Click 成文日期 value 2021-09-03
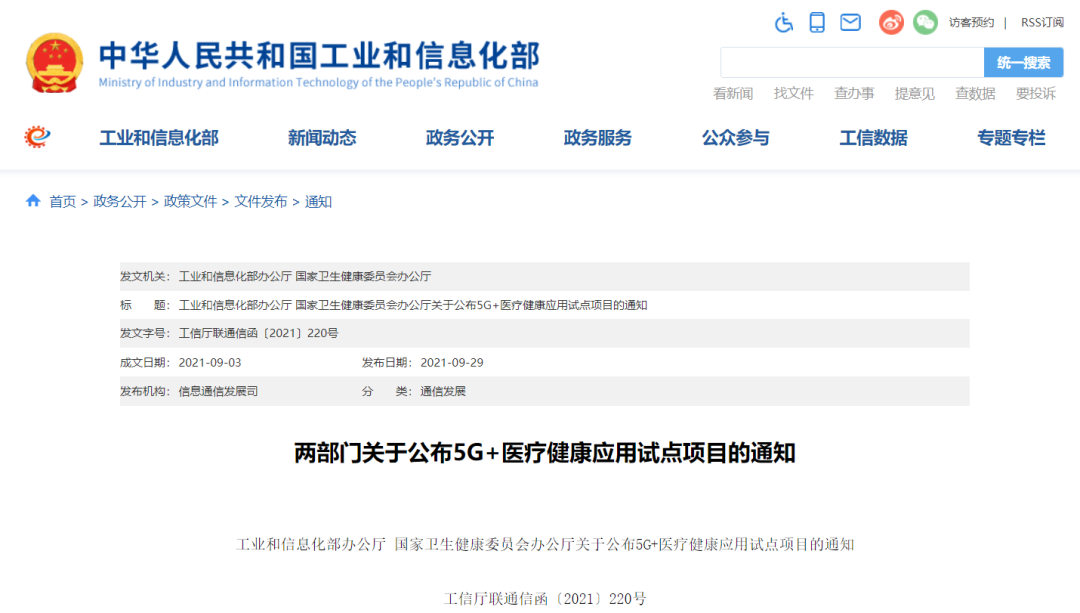 tap(210, 362)
